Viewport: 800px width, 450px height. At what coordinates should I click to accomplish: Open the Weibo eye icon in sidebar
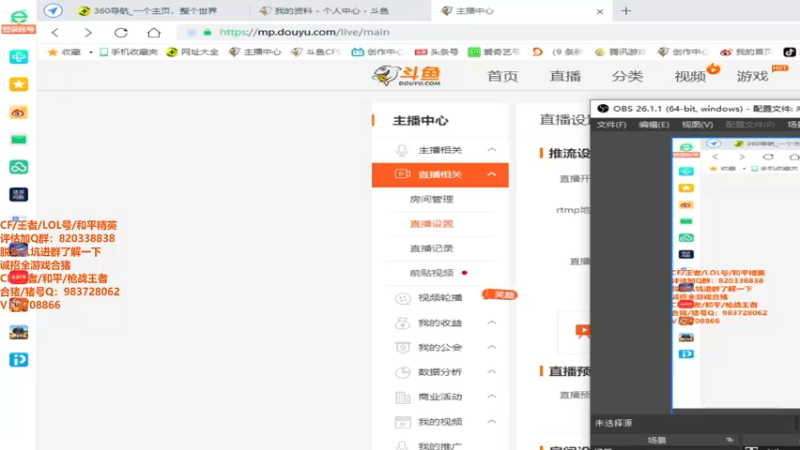[x=18, y=112]
